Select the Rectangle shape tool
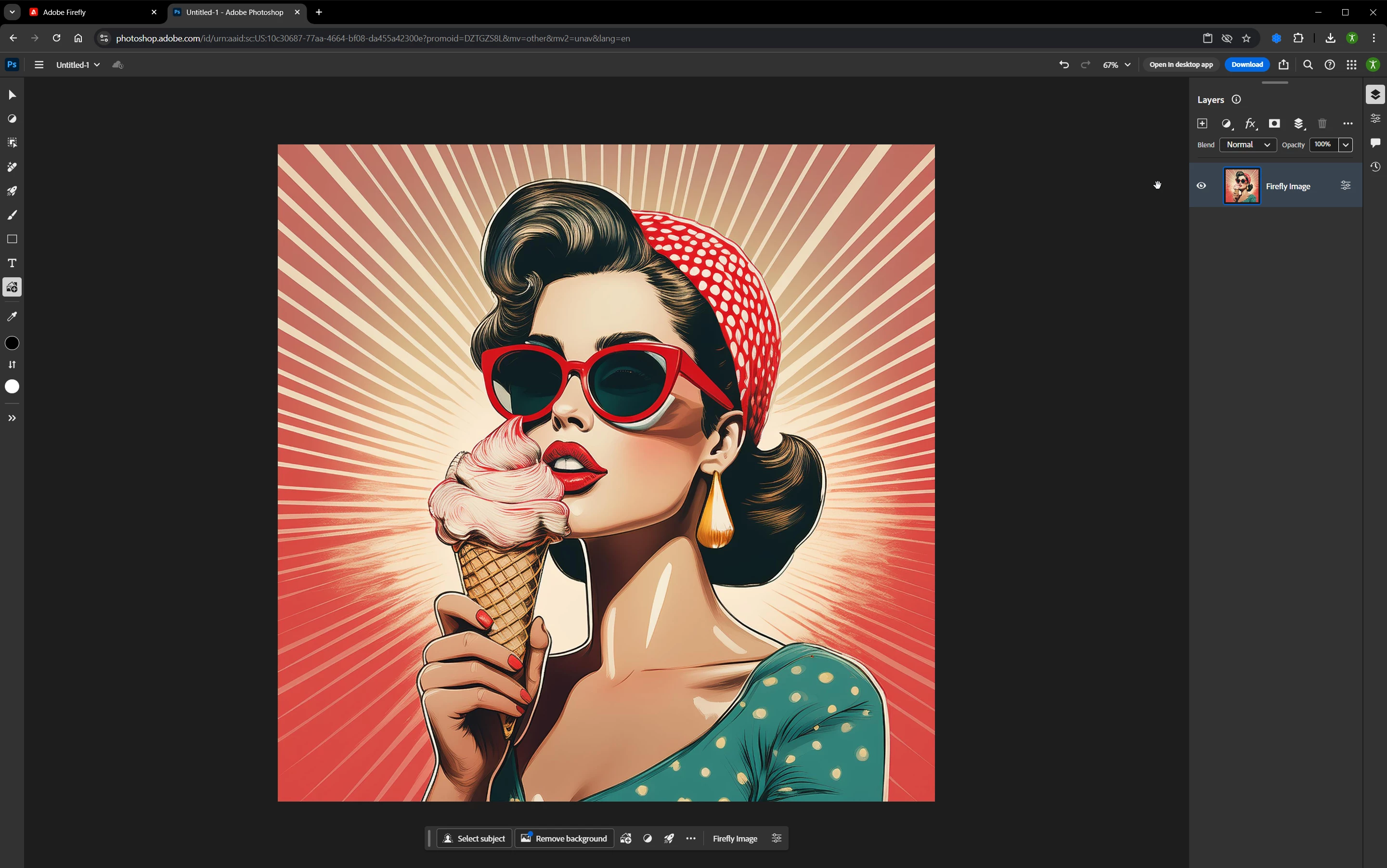The height and width of the screenshot is (868, 1387). coord(12,239)
